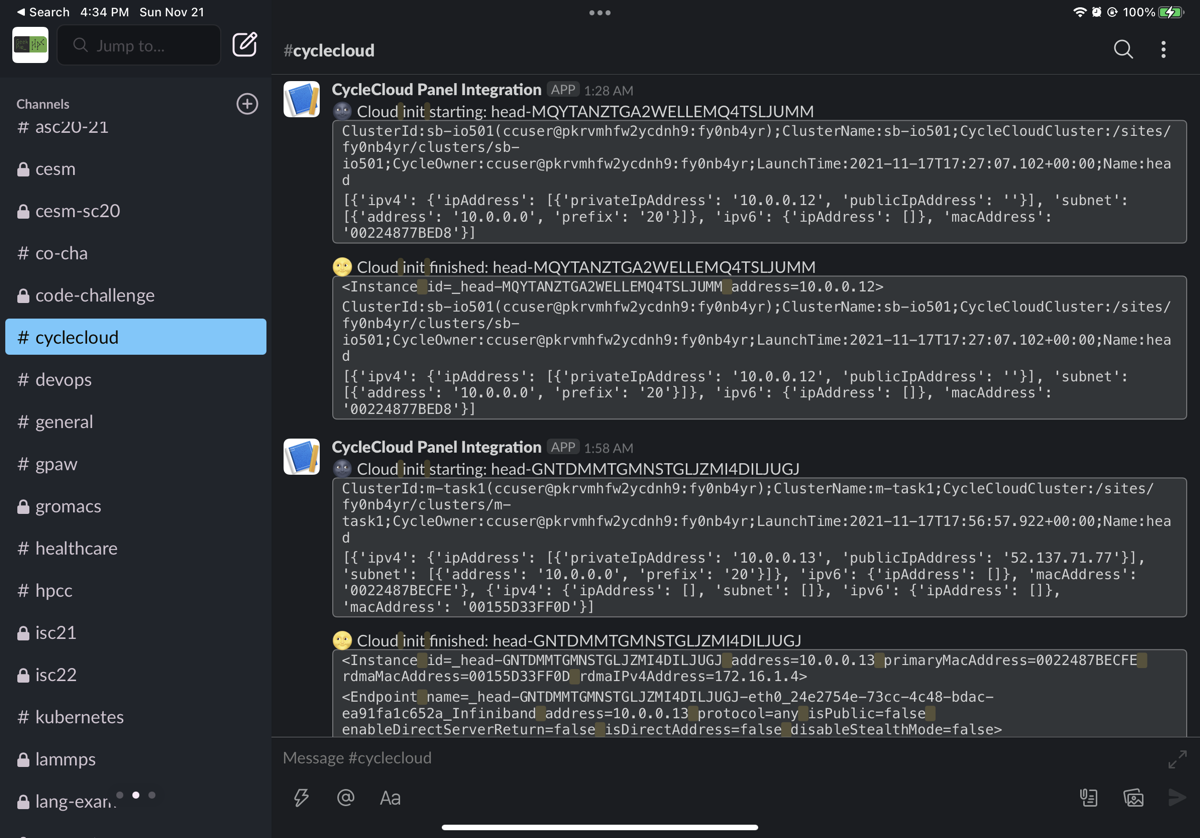
Task: Open the isc21 channel
Action: (x=136, y=632)
